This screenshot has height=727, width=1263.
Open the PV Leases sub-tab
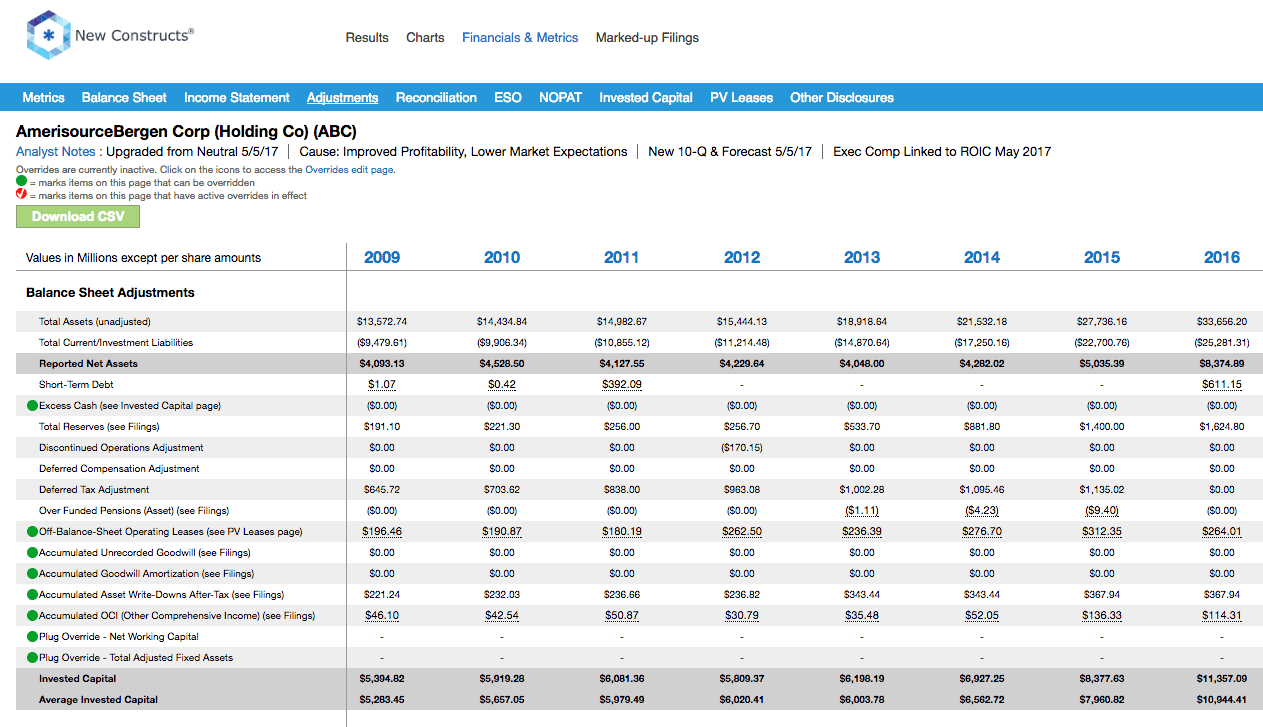[742, 98]
